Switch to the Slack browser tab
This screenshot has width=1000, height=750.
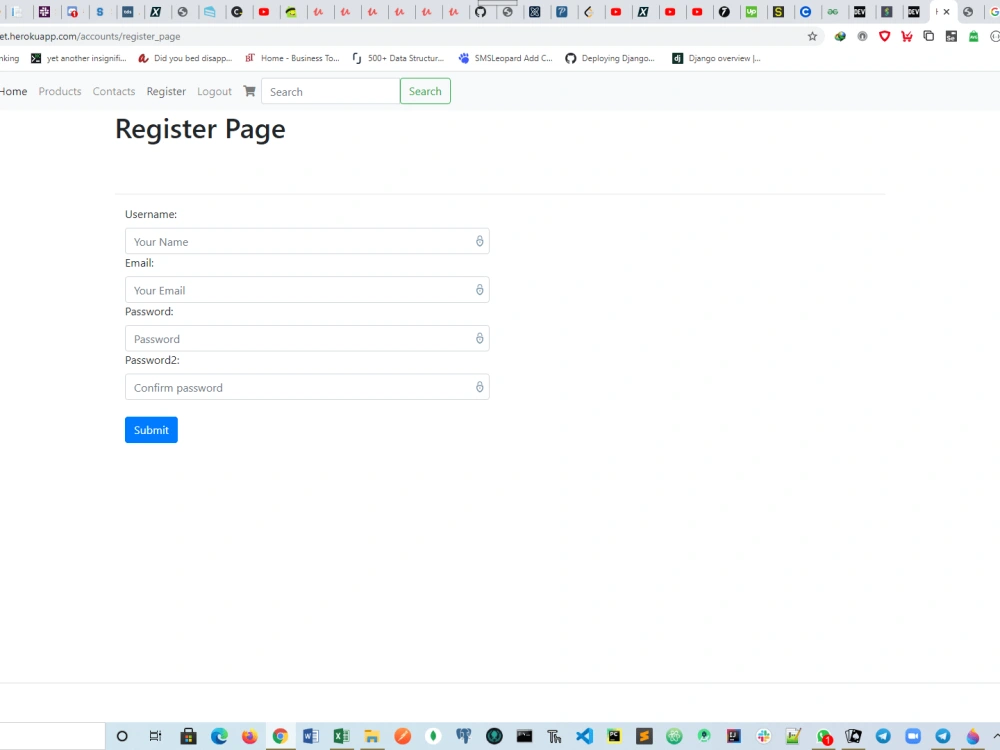click(44, 11)
